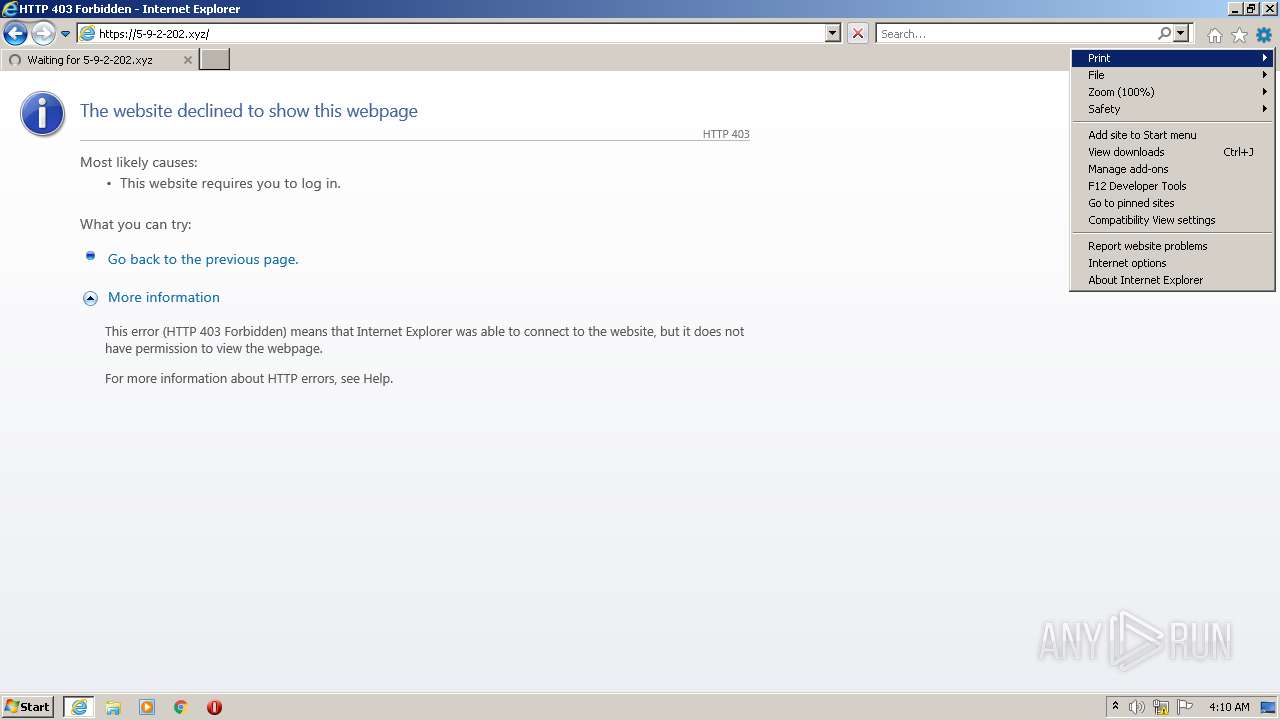Click the Tools gear icon

pyautogui.click(x=1264, y=35)
